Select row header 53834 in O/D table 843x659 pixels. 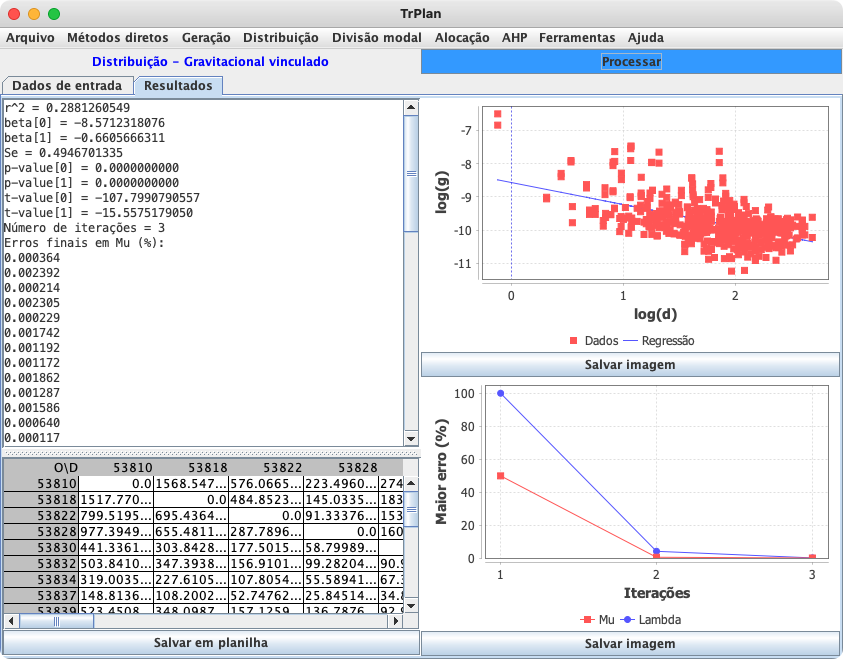click(41, 580)
